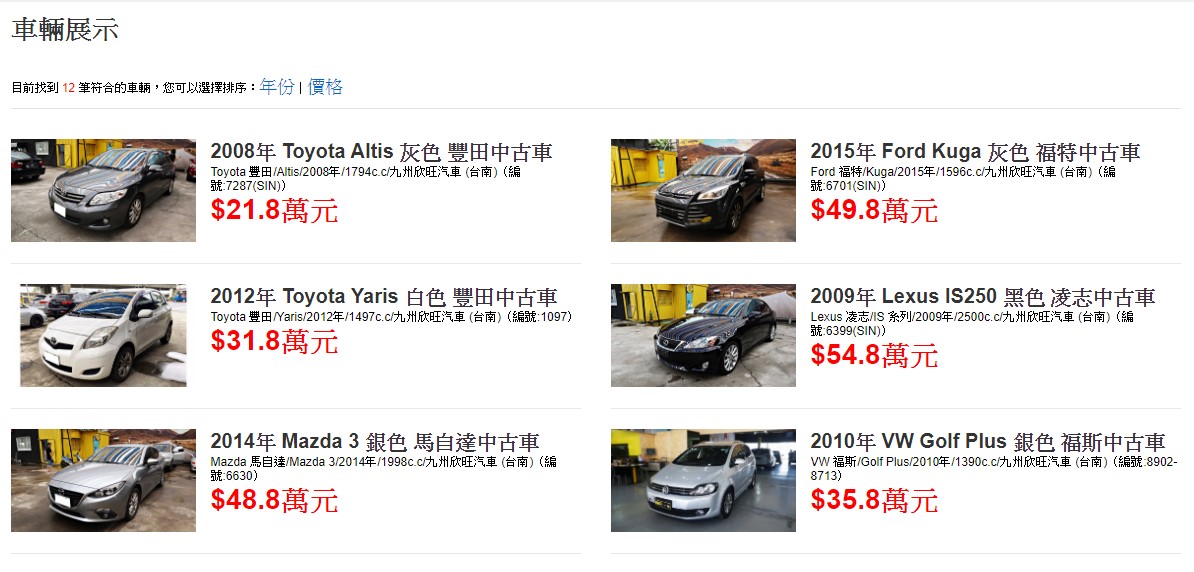Open the white Toyota Yaris photo

tap(104, 335)
